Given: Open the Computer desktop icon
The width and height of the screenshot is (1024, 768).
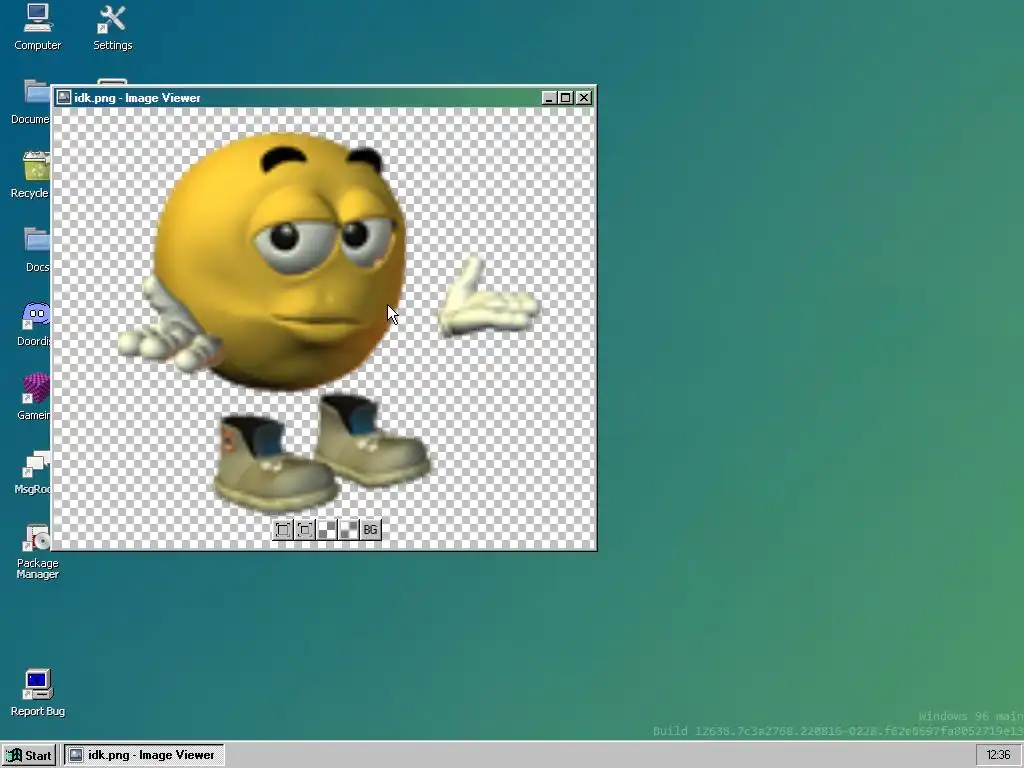Looking at the screenshot, I should coord(37,27).
